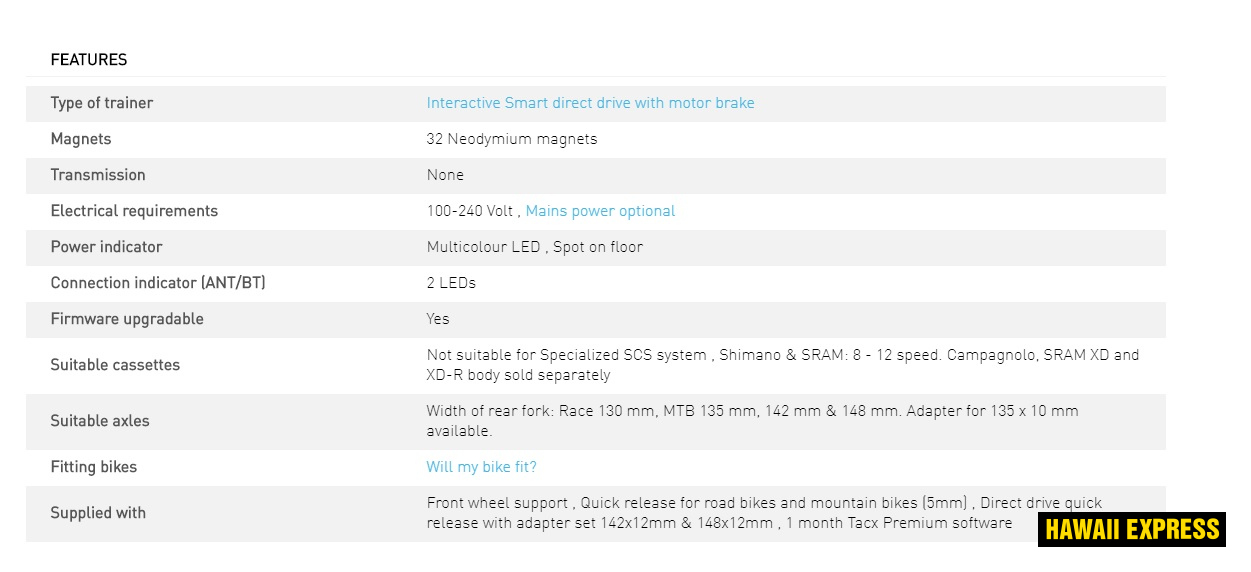1251x572 pixels.
Task: Click the Connection indicator (ANT/BT) label
Action: tap(158, 283)
